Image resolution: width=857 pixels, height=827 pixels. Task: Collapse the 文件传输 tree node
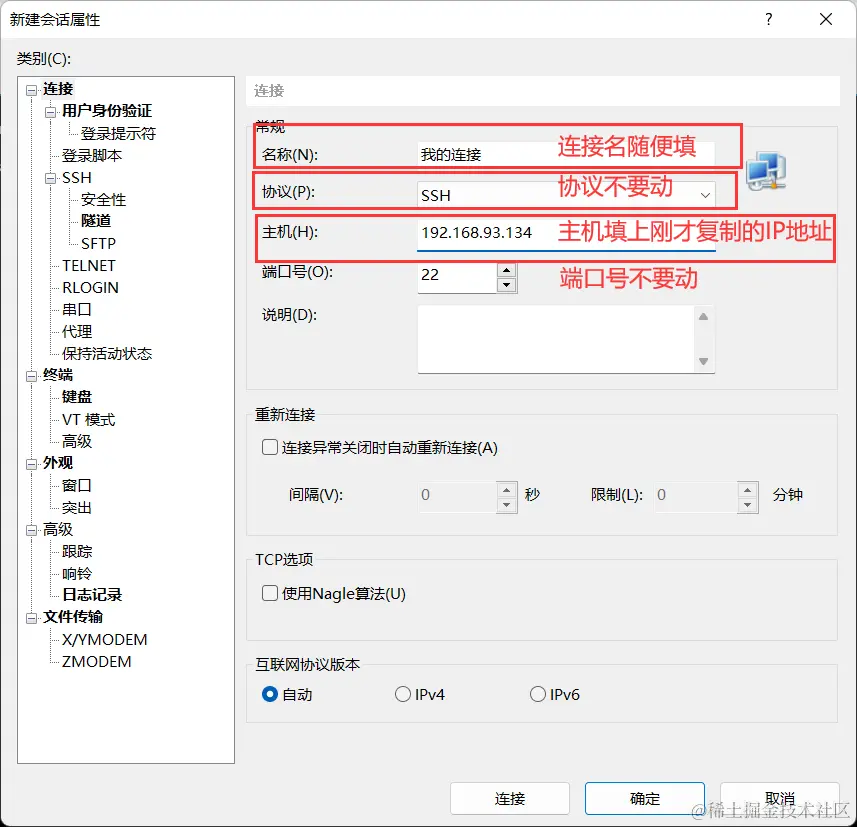coord(32,618)
